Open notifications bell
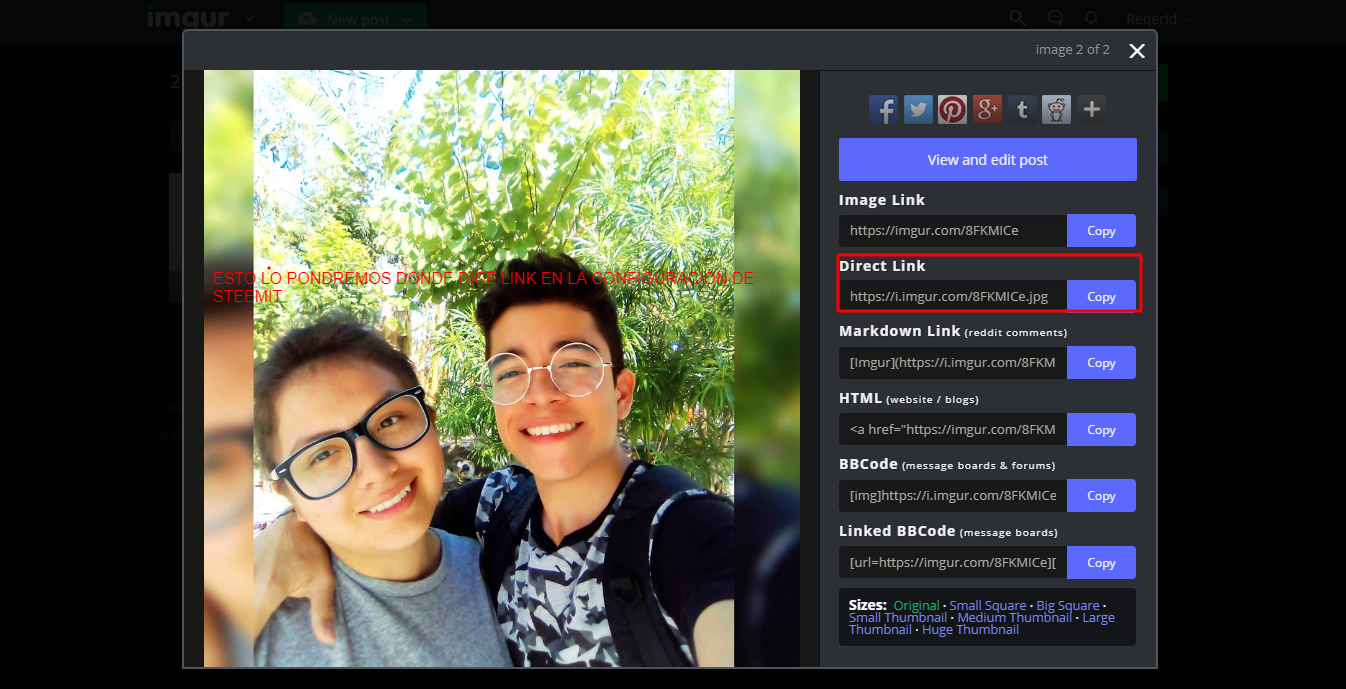 tap(1091, 18)
